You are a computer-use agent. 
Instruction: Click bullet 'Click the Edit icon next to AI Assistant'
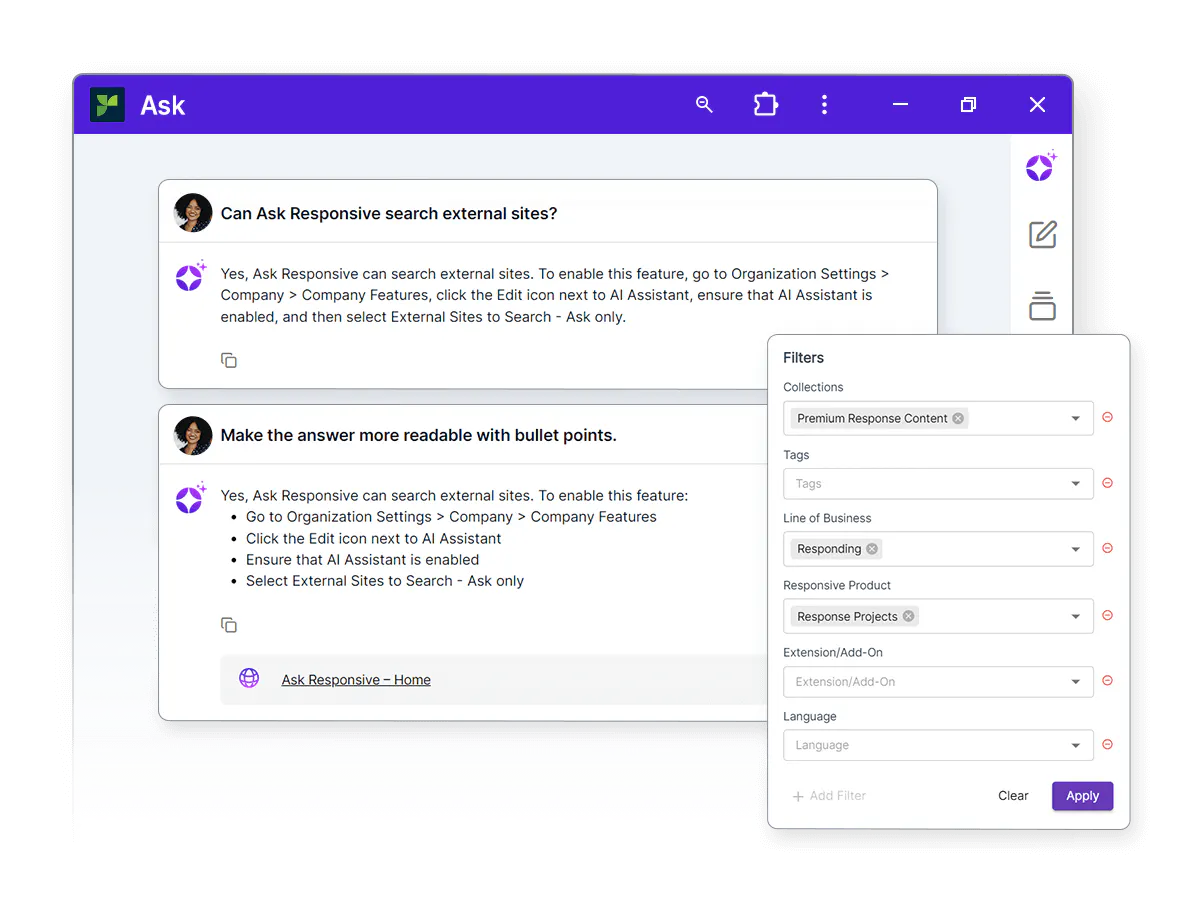pos(374,538)
